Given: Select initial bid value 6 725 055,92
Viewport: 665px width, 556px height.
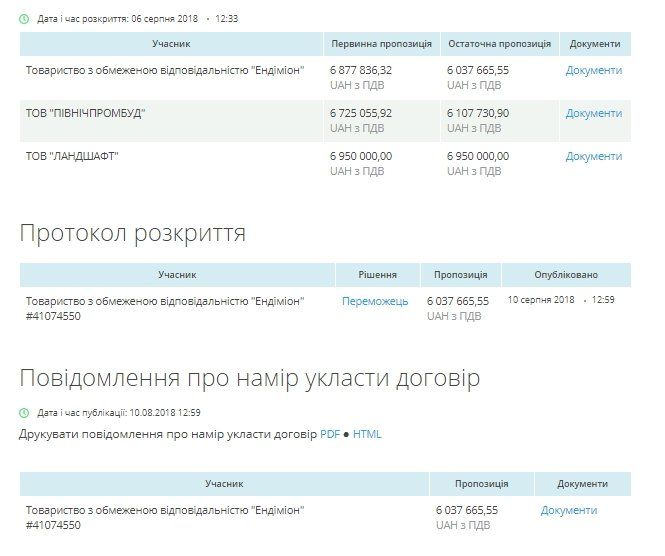Looking at the screenshot, I should (x=361, y=114).
